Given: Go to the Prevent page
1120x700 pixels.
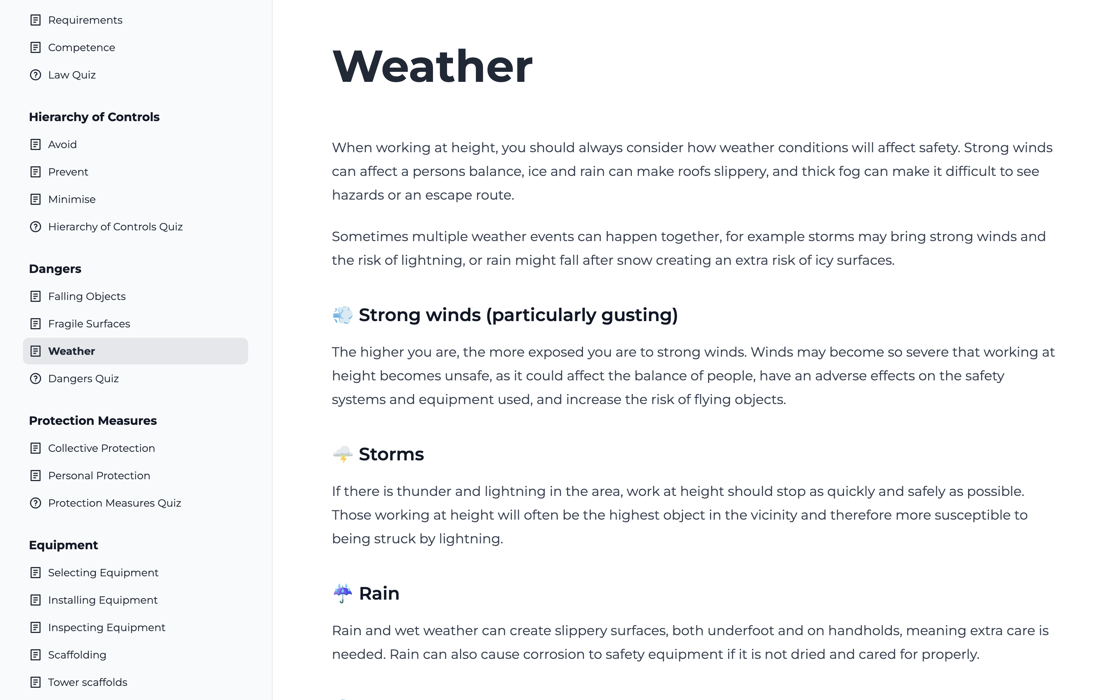Looking at the screenshot, I should pos(68,172).
